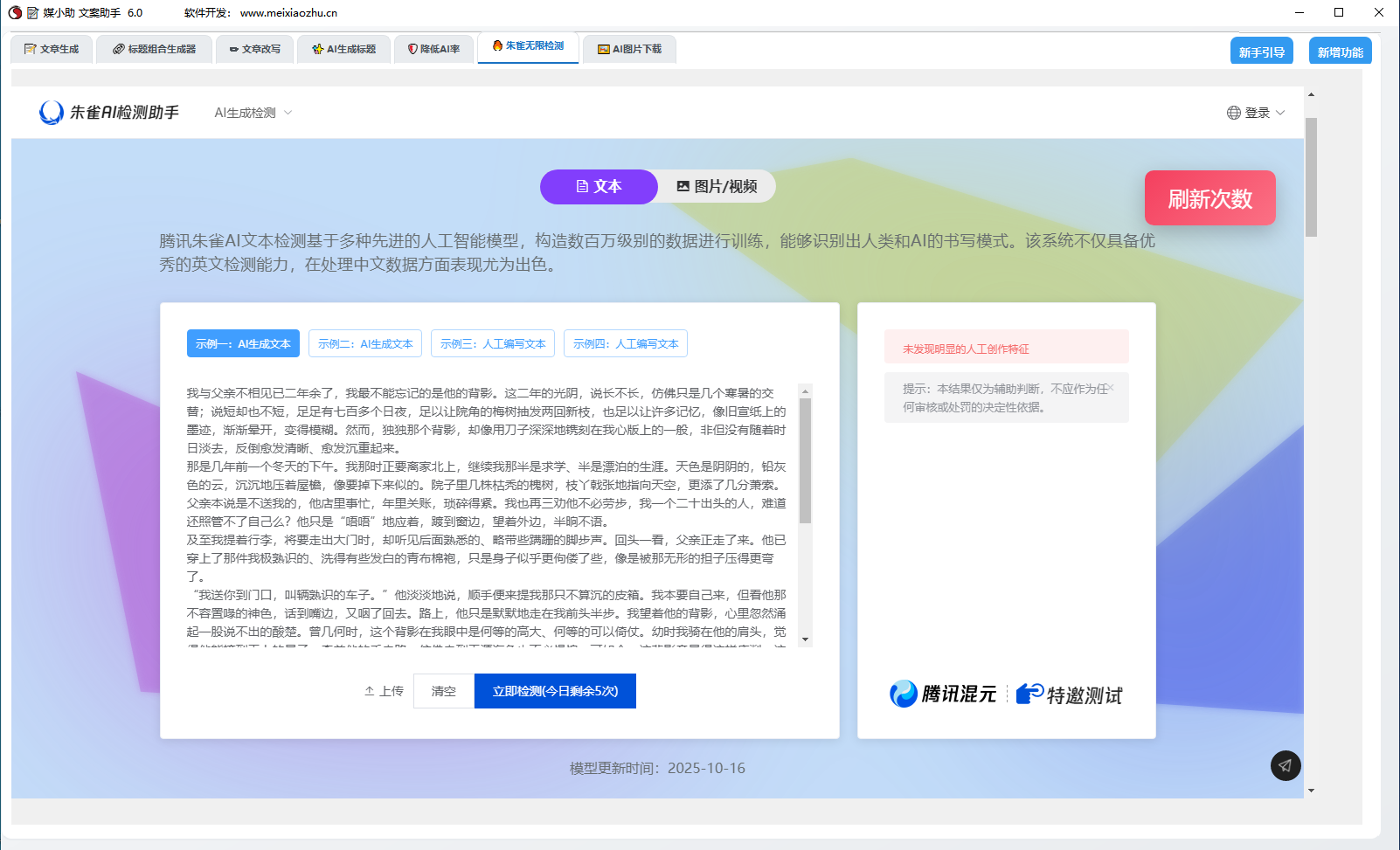Select 示例二: AI生成文本 sample
The height and width of the screenshot is (850, 1400).
point(365,344)
